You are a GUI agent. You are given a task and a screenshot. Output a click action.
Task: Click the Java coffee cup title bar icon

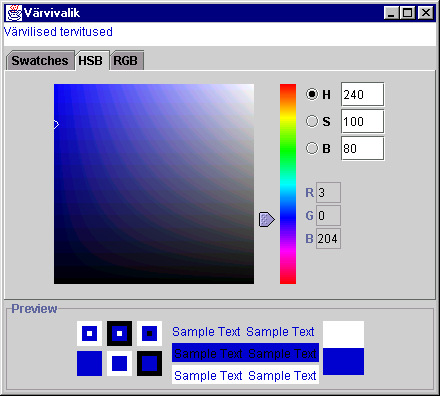coord(14,13)
